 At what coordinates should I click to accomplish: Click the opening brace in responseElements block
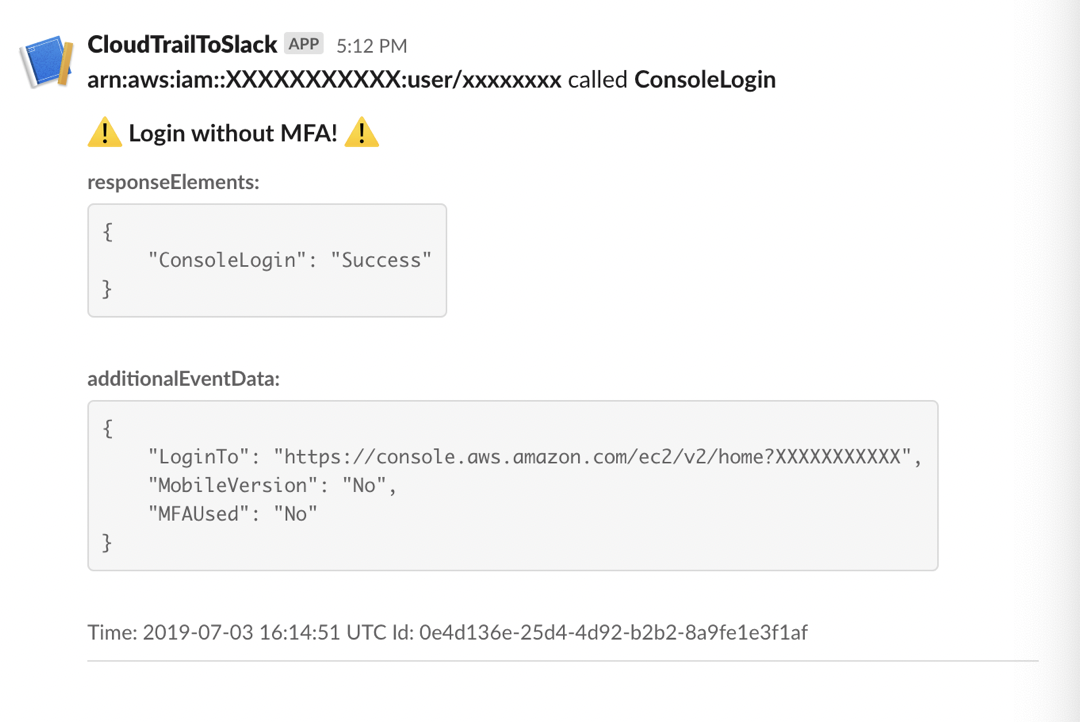[x=108, y=231]
